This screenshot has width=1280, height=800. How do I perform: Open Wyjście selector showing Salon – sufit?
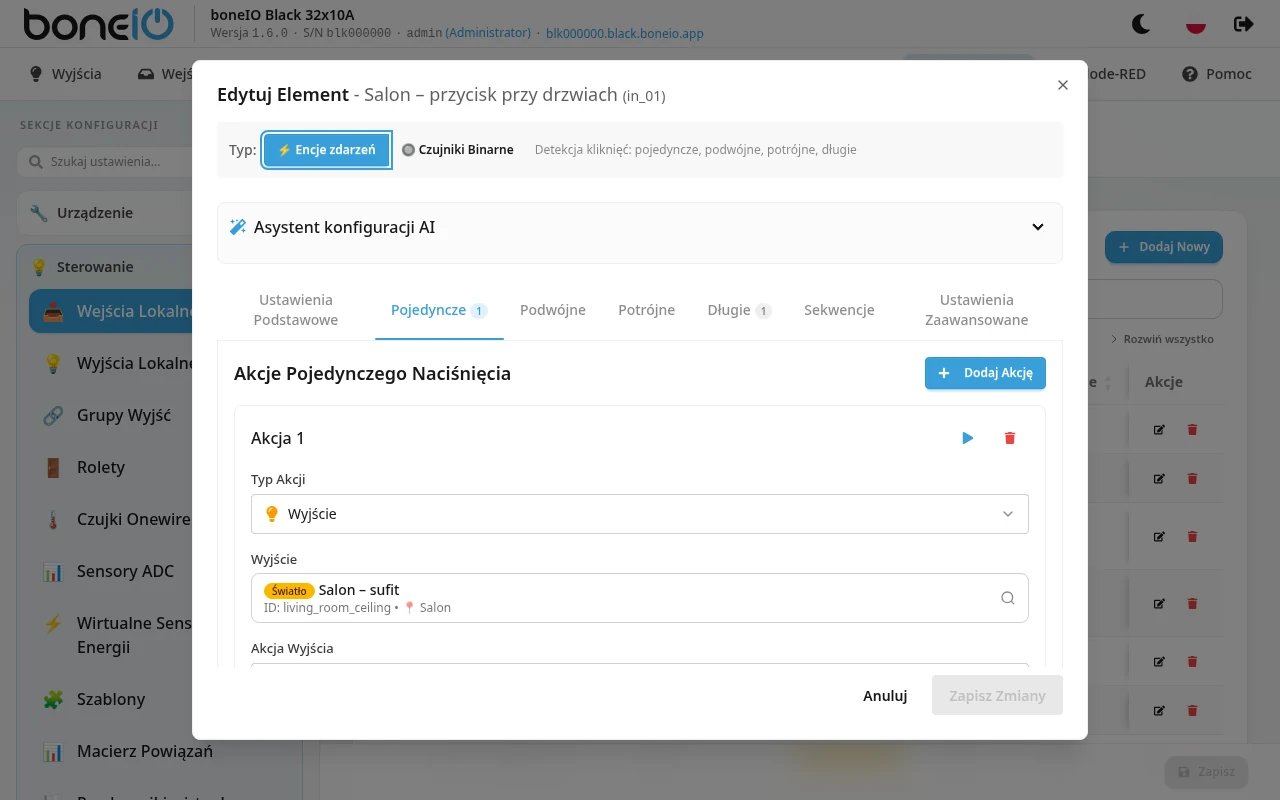(640, 598)
